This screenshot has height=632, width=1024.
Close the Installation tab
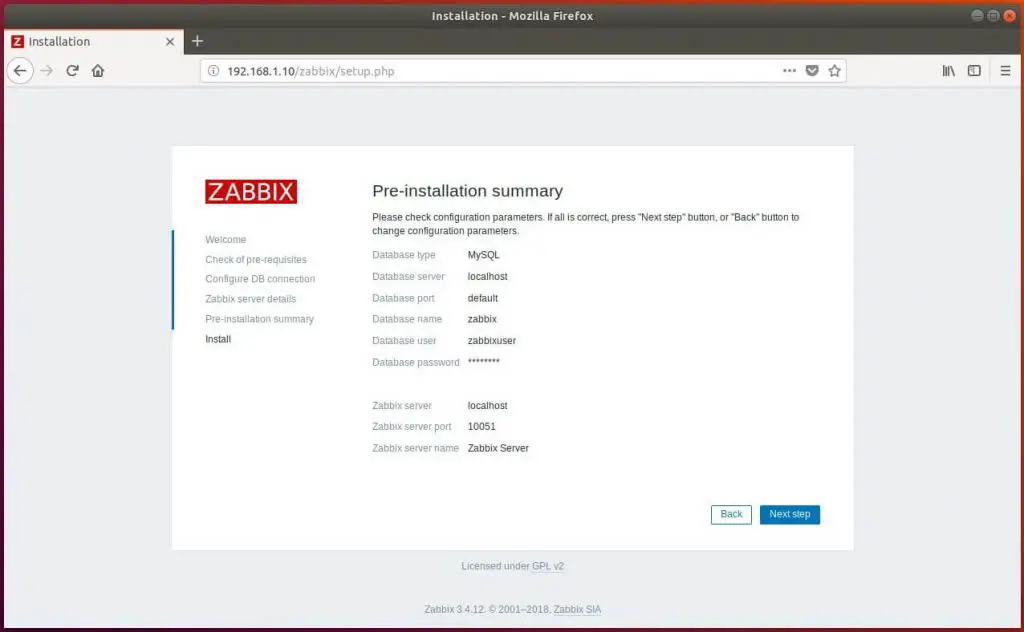pyautogui.click(x=170, y=41)
